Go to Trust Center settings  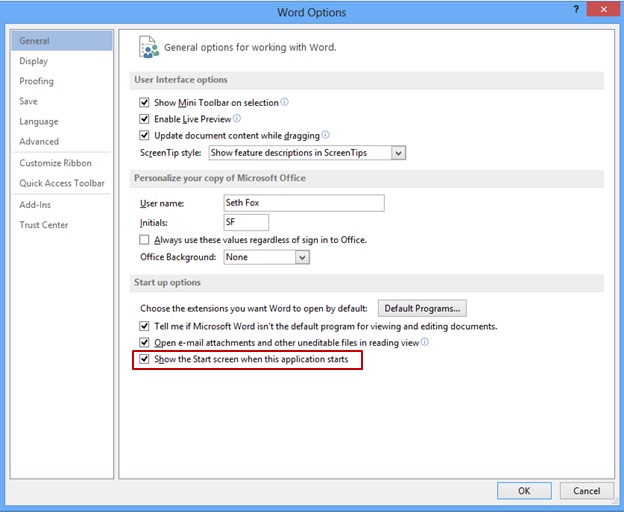tap(44, 225)
